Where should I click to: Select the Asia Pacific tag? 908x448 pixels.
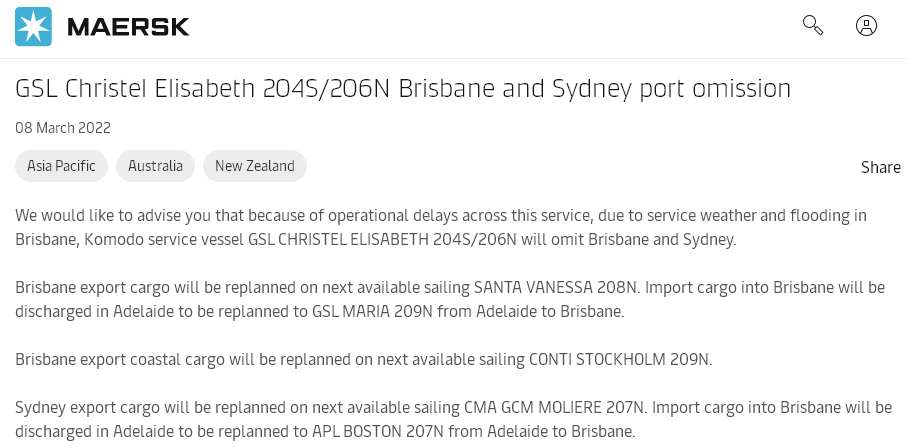tap(61, 166)
